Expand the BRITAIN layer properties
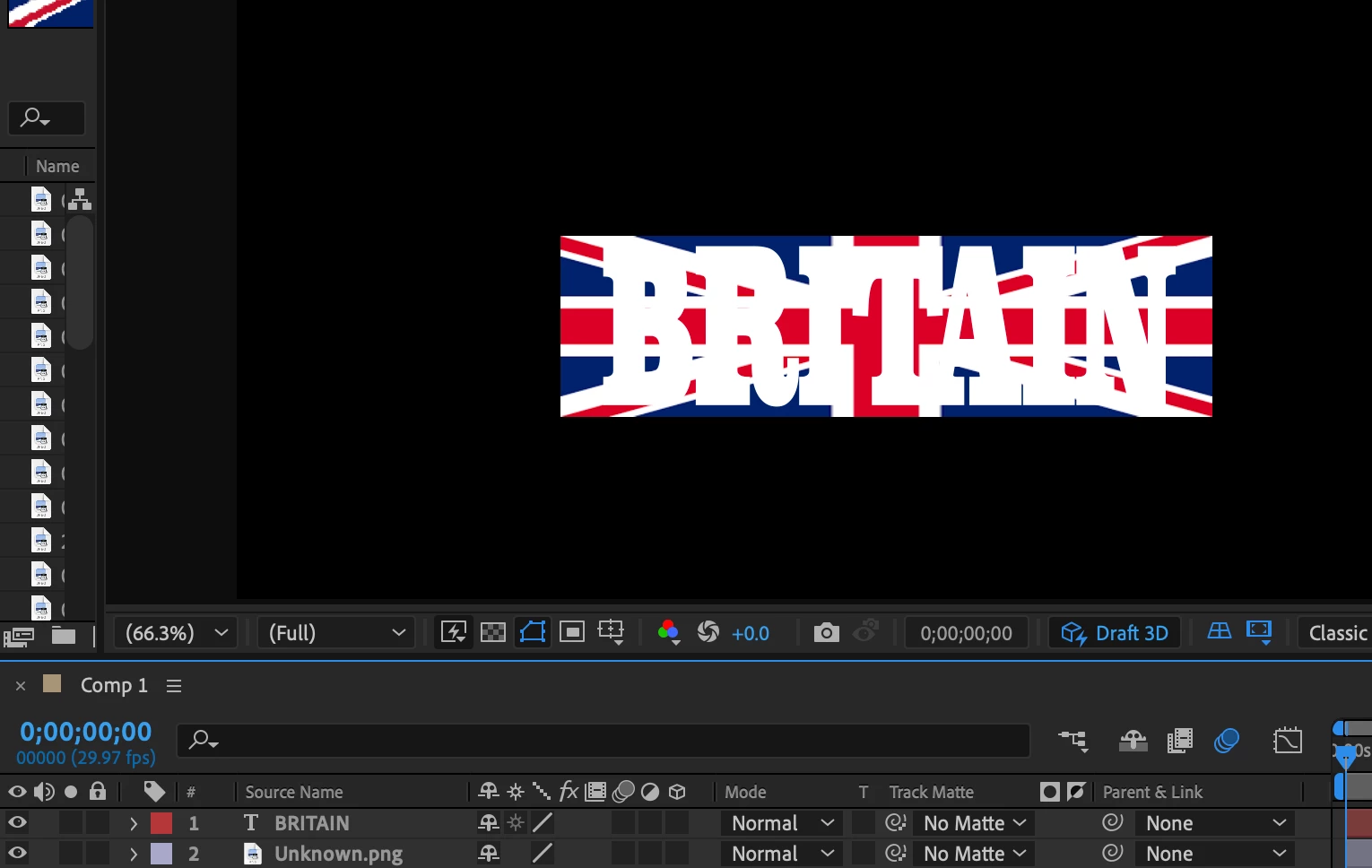Viewport: 1372px width, 868px height. point(134,823)
